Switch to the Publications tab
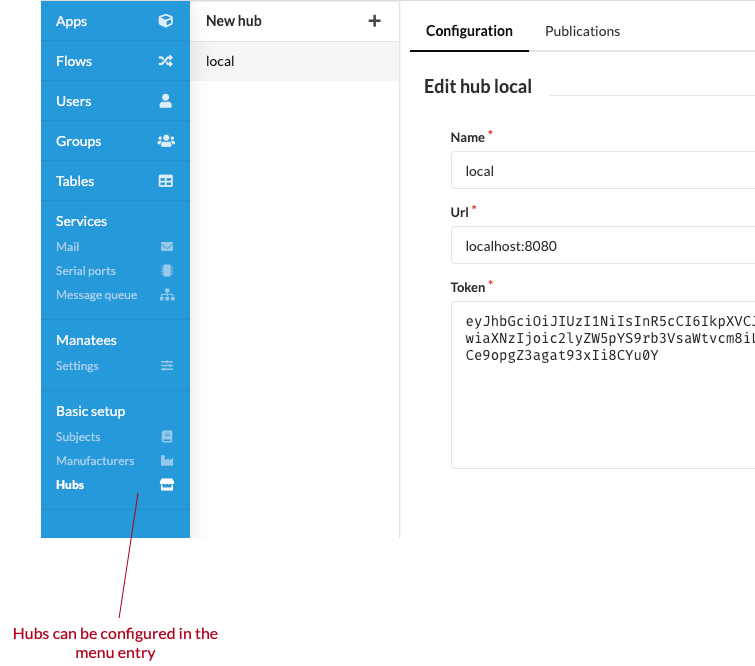 pyautogui.click(x=583, y=31)
